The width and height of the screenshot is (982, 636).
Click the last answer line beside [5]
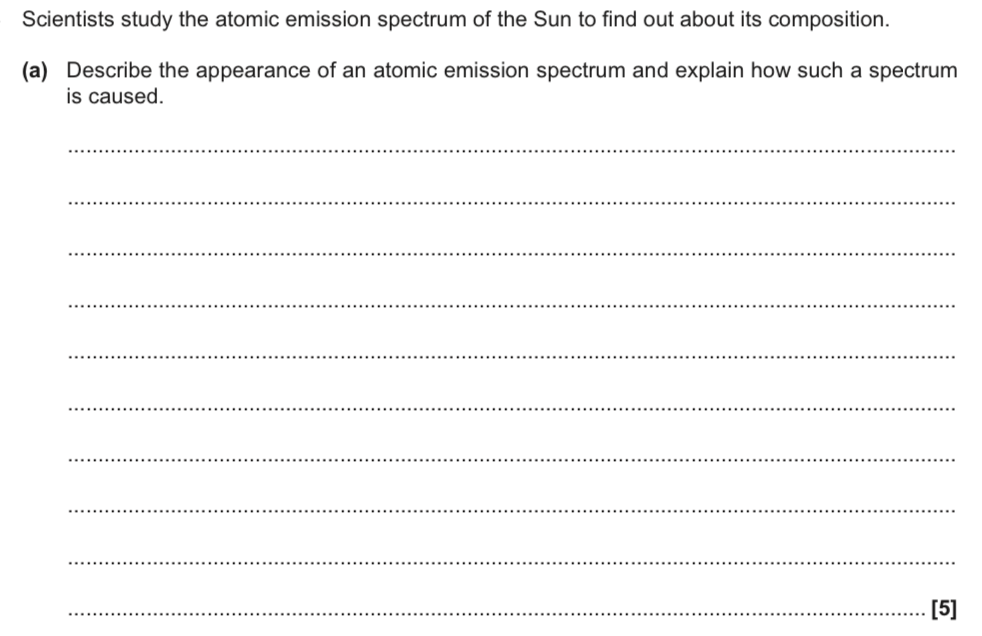click(x=496, y=614)
